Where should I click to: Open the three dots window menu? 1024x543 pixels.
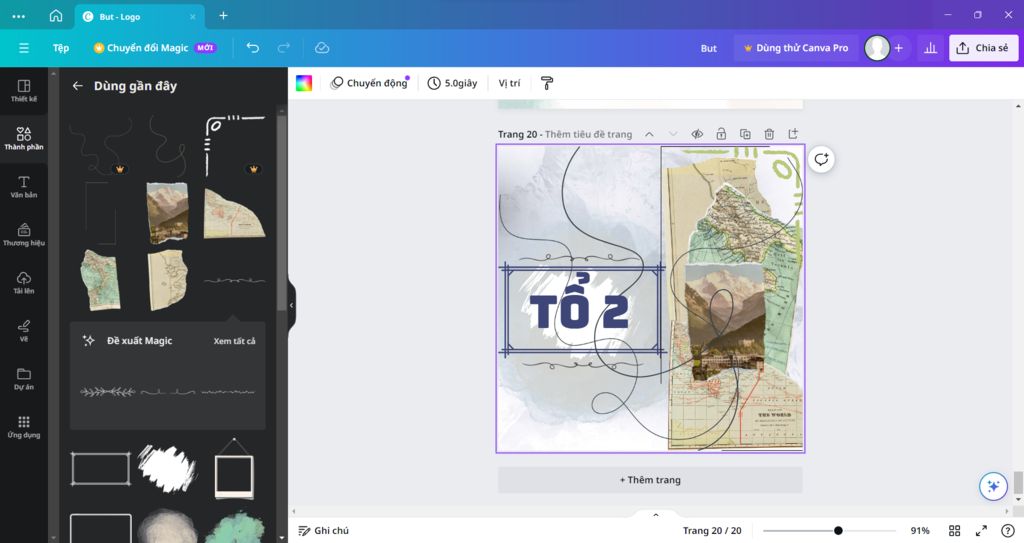(18, 16)
